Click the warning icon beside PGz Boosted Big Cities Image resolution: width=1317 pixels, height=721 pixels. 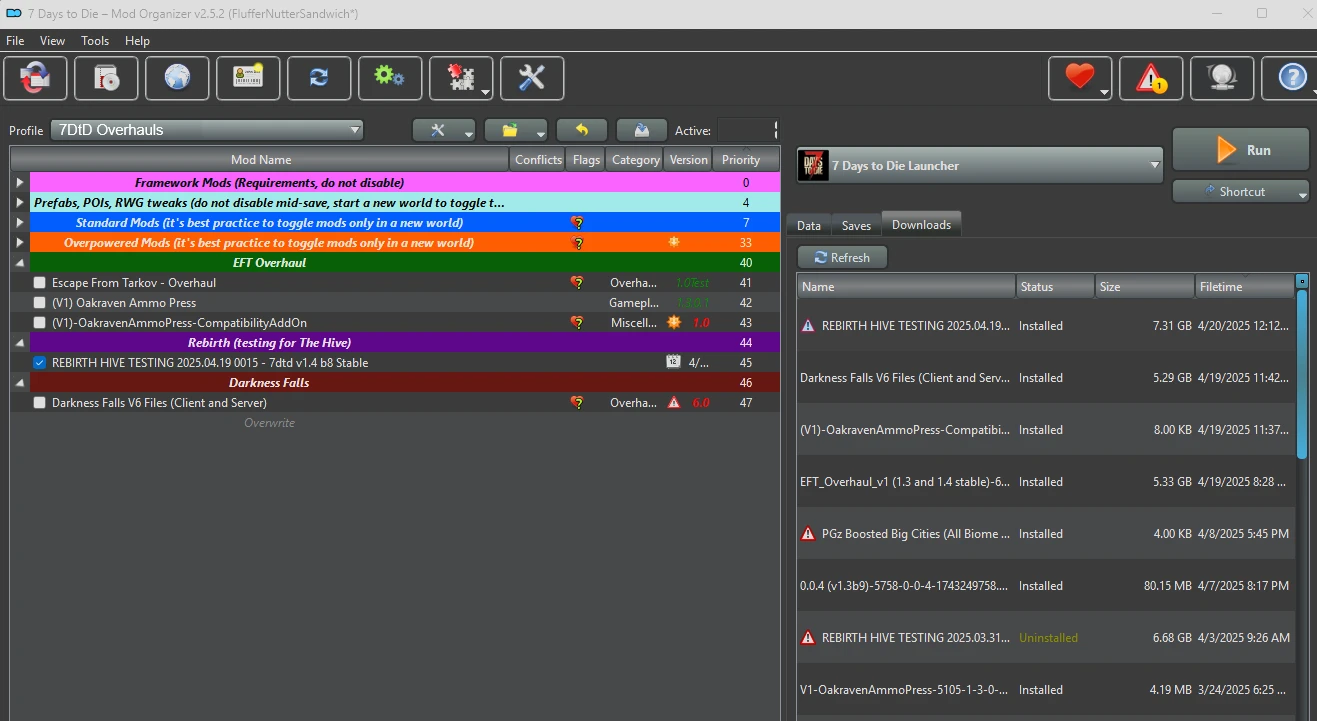(808, 534)
